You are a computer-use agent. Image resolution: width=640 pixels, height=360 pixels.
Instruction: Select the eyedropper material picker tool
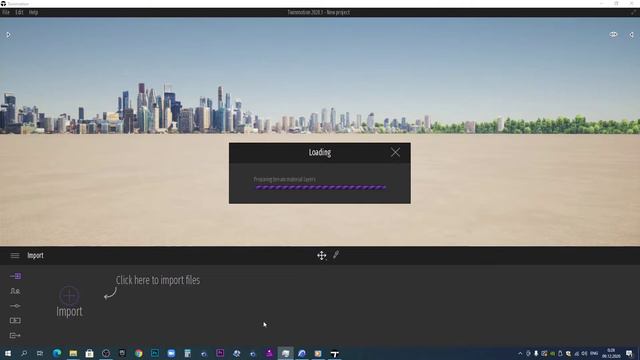pyautogui.click(x=336, y=255)
